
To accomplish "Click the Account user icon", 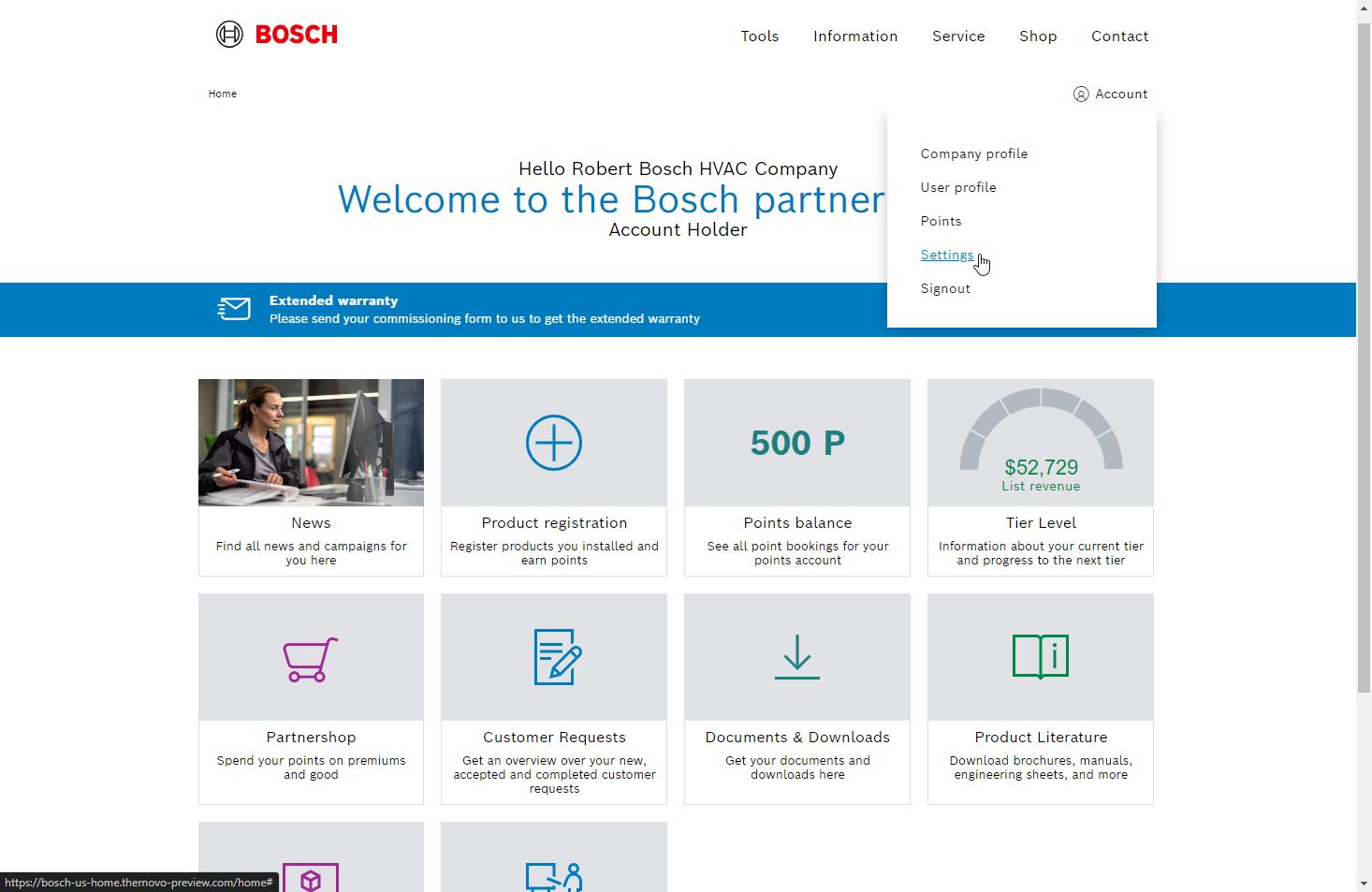I will (x=1081, y=94).
